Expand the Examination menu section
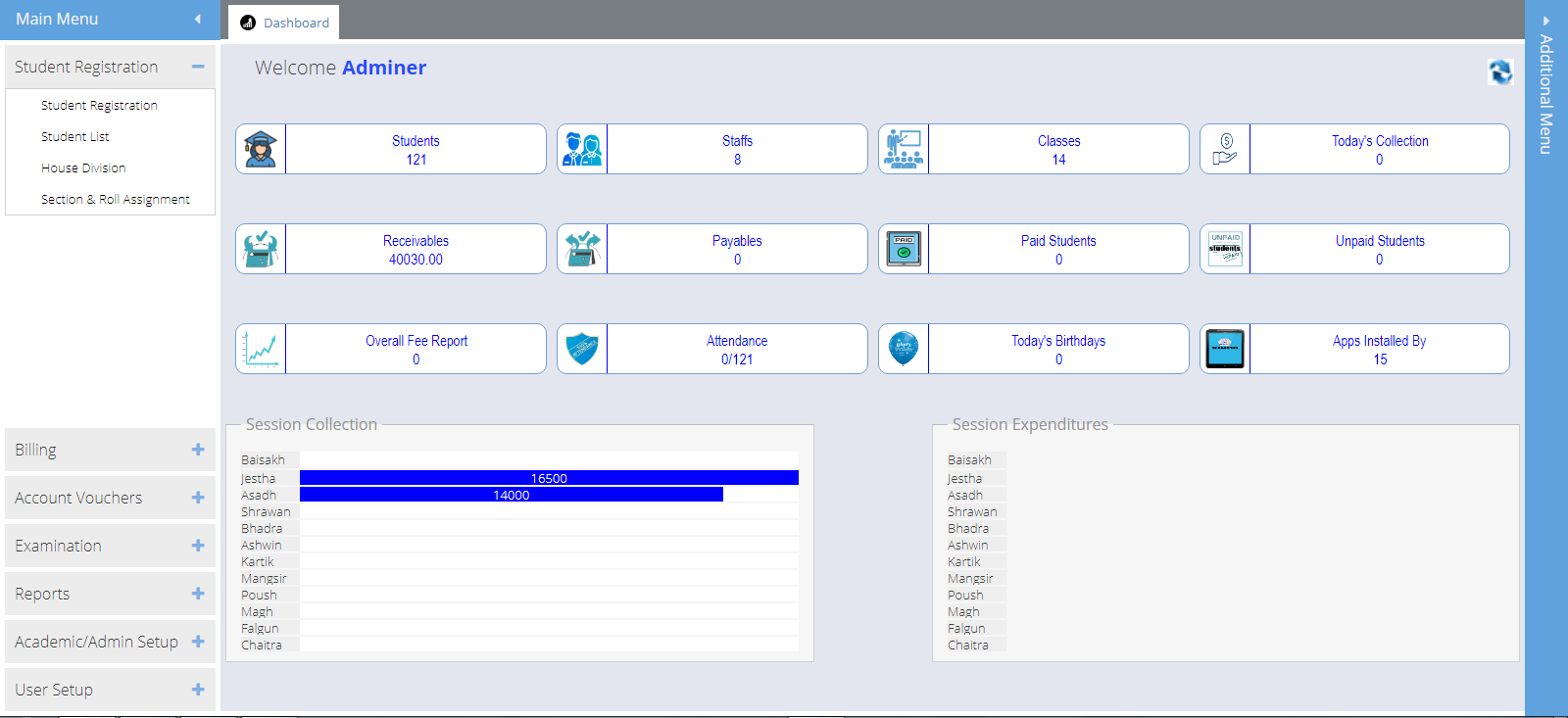 [198, 546]
